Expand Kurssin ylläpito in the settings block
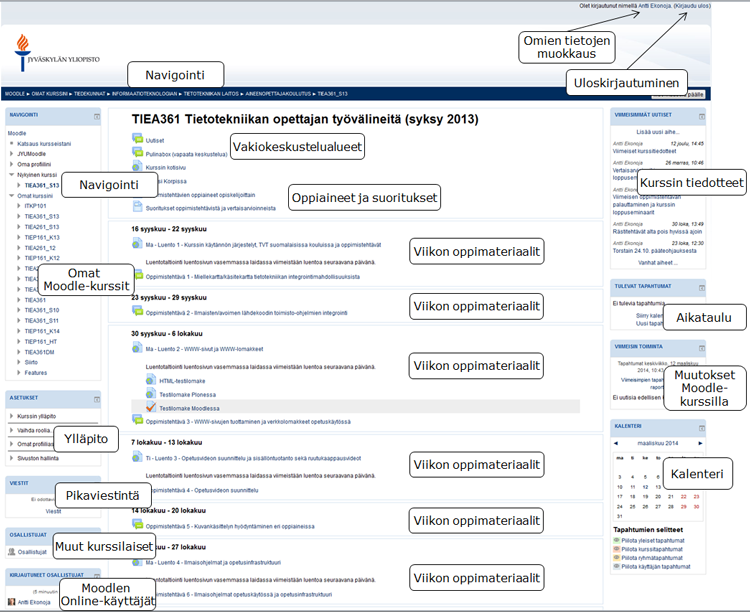750x612 pixels. [x=11, y=416]
